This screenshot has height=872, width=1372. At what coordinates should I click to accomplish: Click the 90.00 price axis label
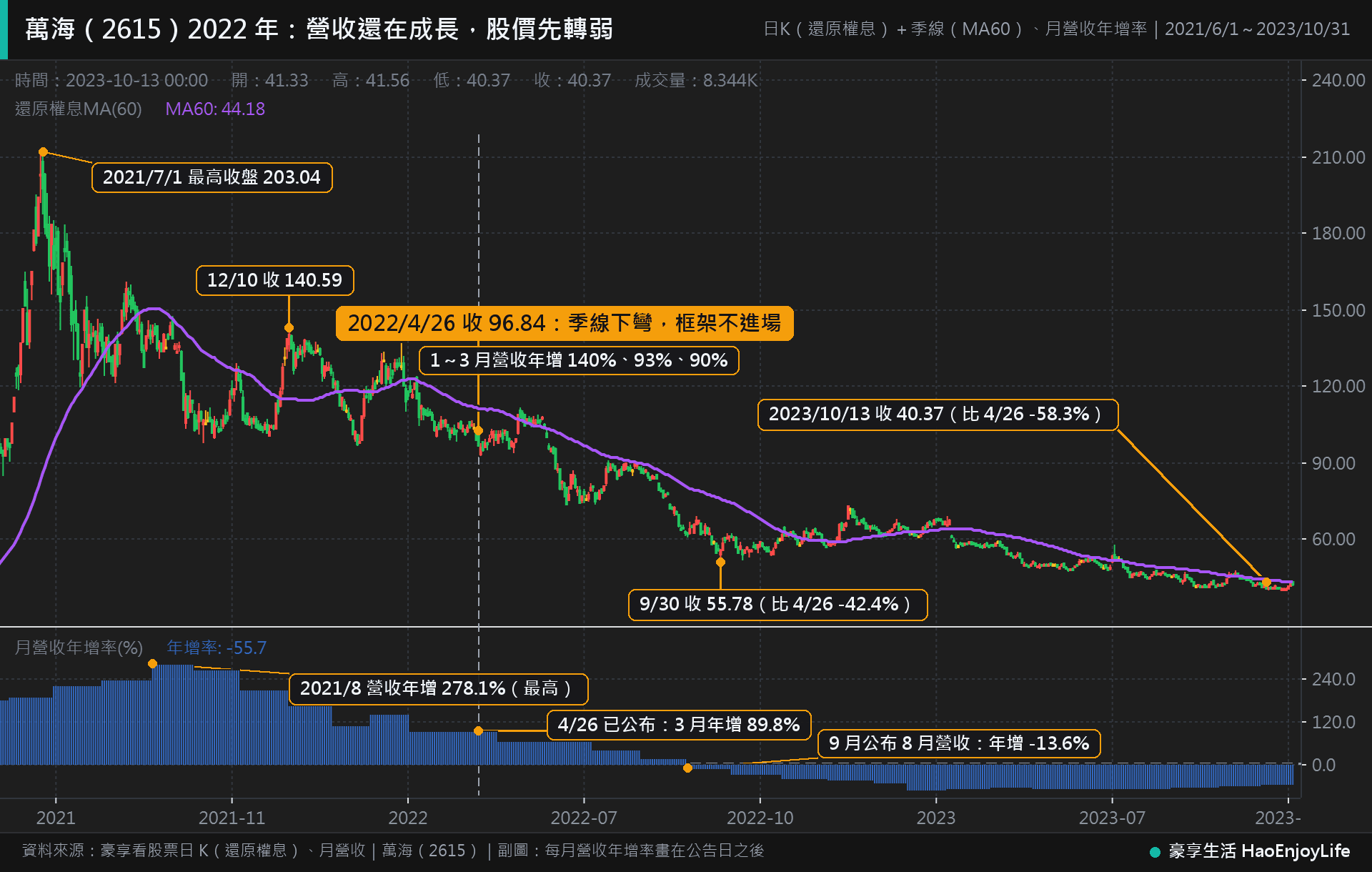coord(1333,464)
